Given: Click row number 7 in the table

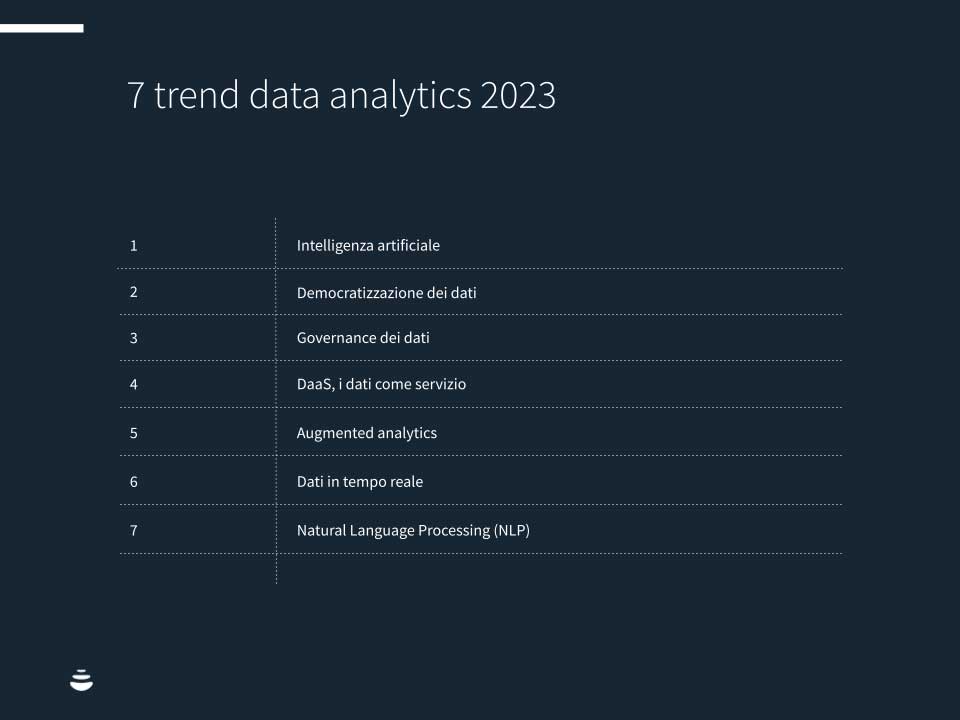Looking at the screenshot, I should pos(133,531).
